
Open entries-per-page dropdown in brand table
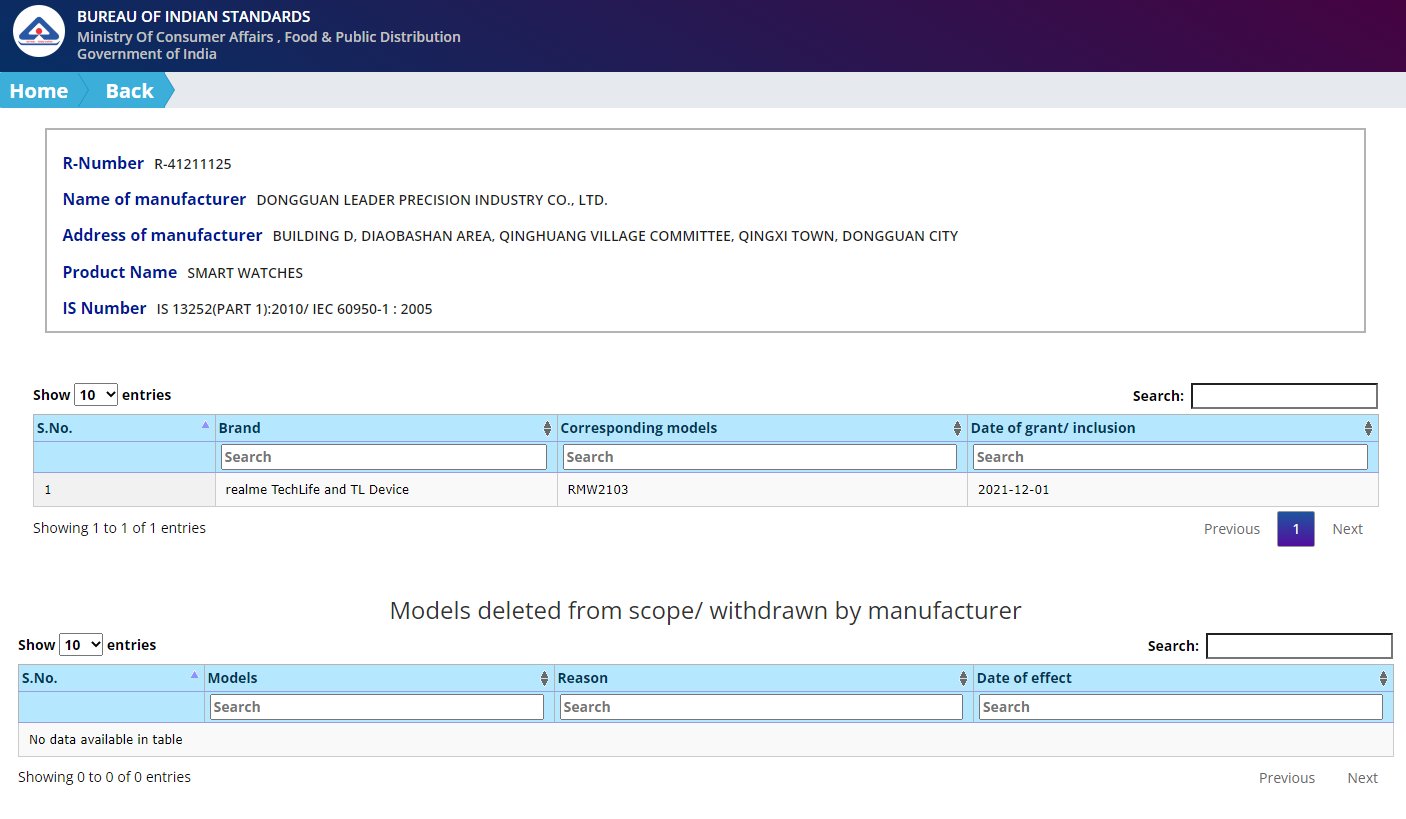pos(96,395)
